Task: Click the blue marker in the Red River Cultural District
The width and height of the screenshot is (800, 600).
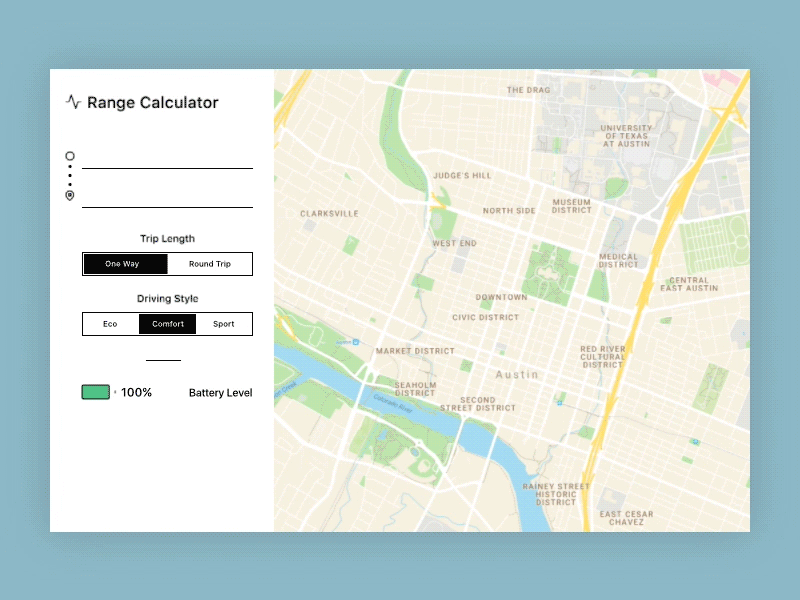Action: 560,403
